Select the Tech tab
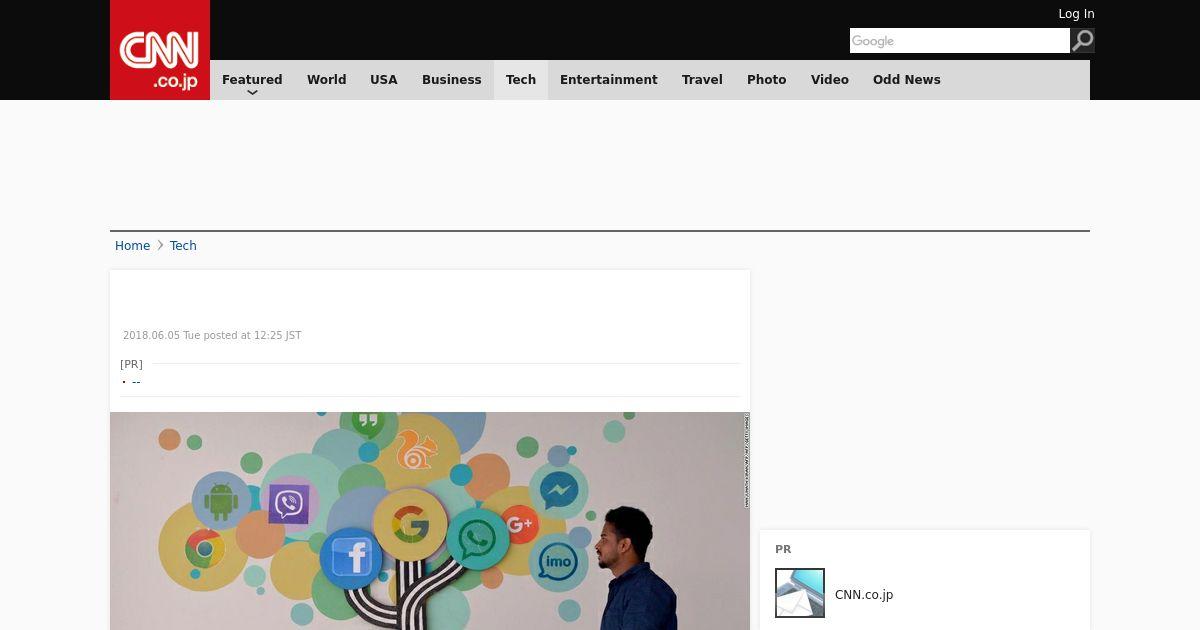 (521, 80)
